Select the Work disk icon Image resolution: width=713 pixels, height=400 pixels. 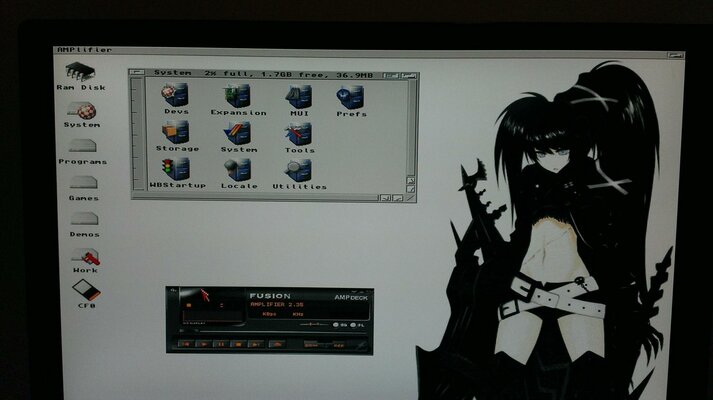pos(85,255)
